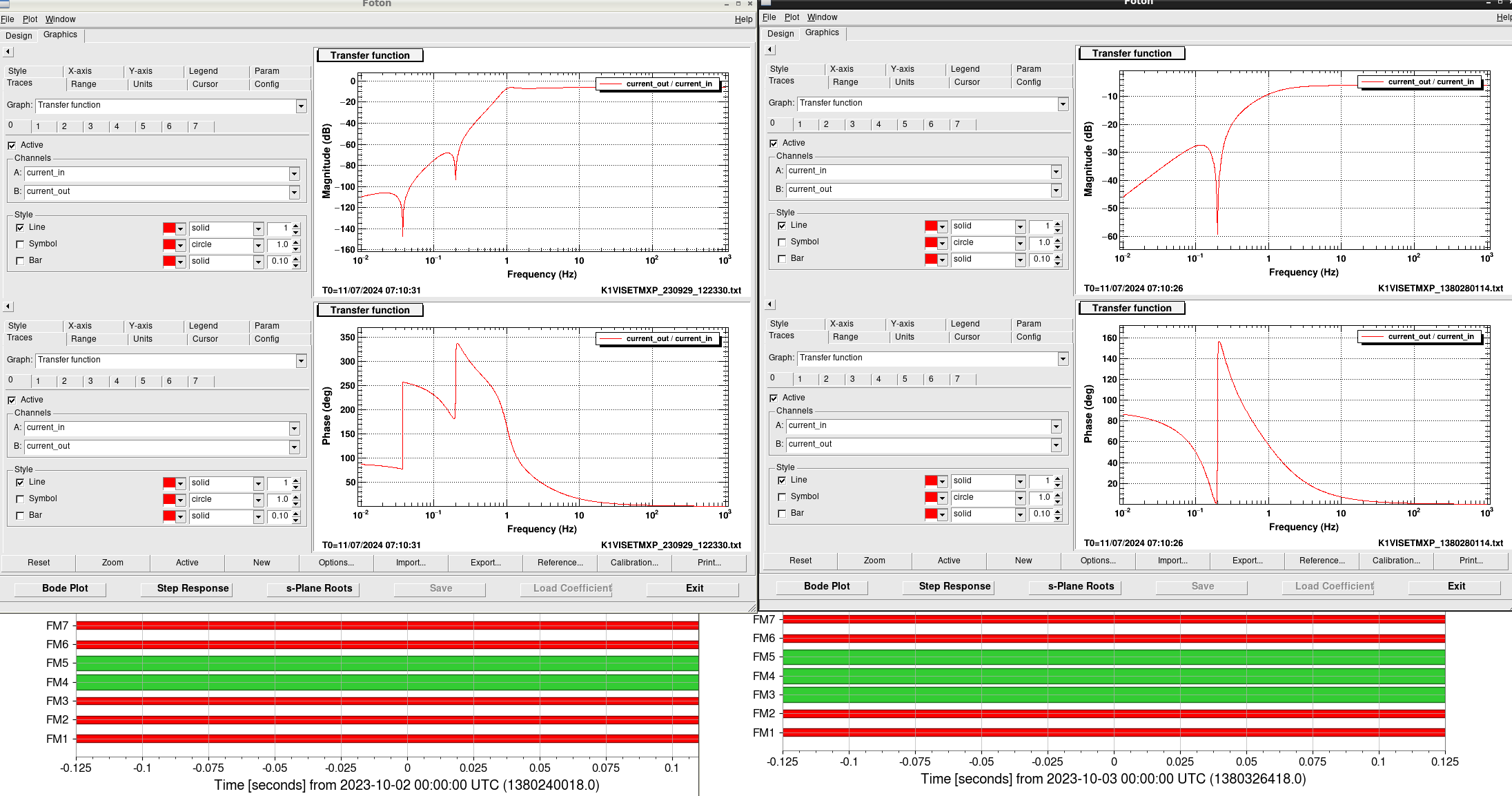Collapse the top options panel in the right window
This screenshot has height=796, width=1512.
click(x=770, y=50)
